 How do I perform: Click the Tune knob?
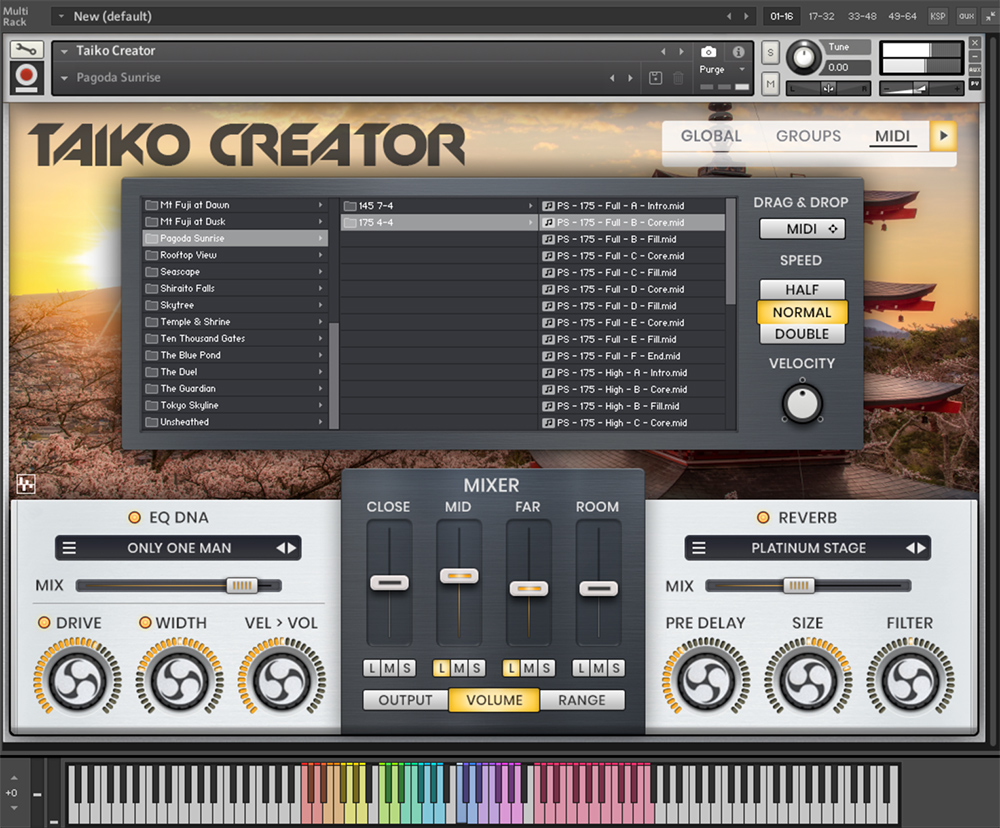pos(803,58)
